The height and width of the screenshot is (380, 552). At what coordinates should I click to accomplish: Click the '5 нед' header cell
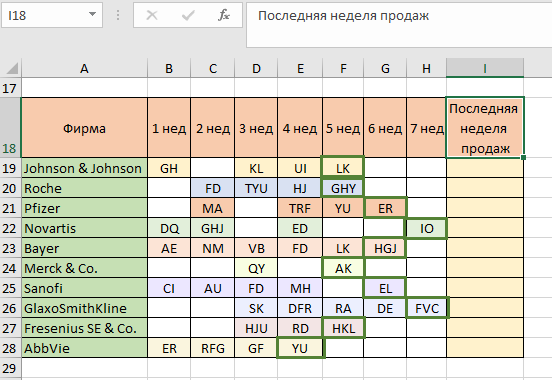click(343, 128)
